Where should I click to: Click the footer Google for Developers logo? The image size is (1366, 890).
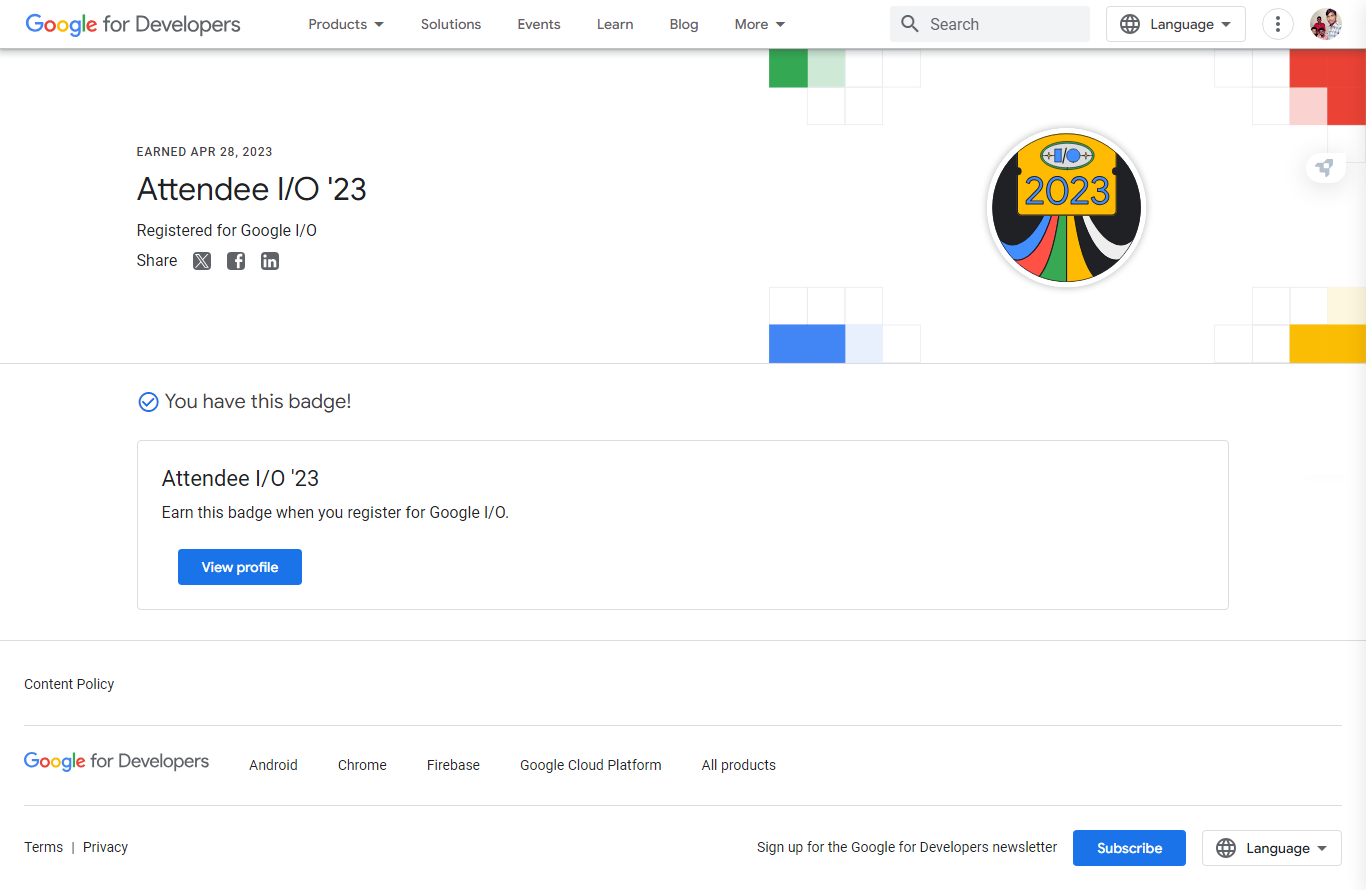tap(117, 762)
